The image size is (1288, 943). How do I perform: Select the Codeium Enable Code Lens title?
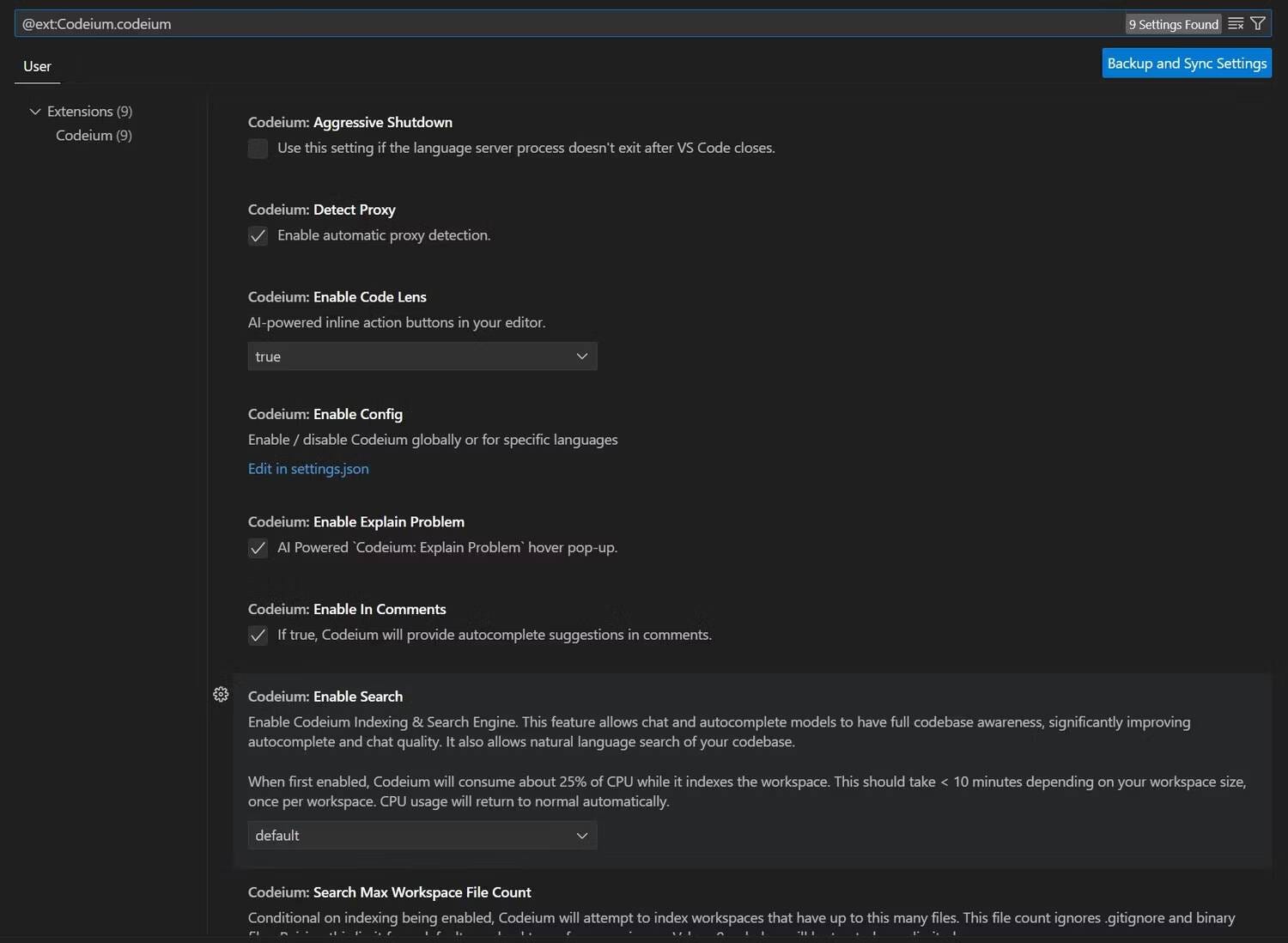point(337,297)
